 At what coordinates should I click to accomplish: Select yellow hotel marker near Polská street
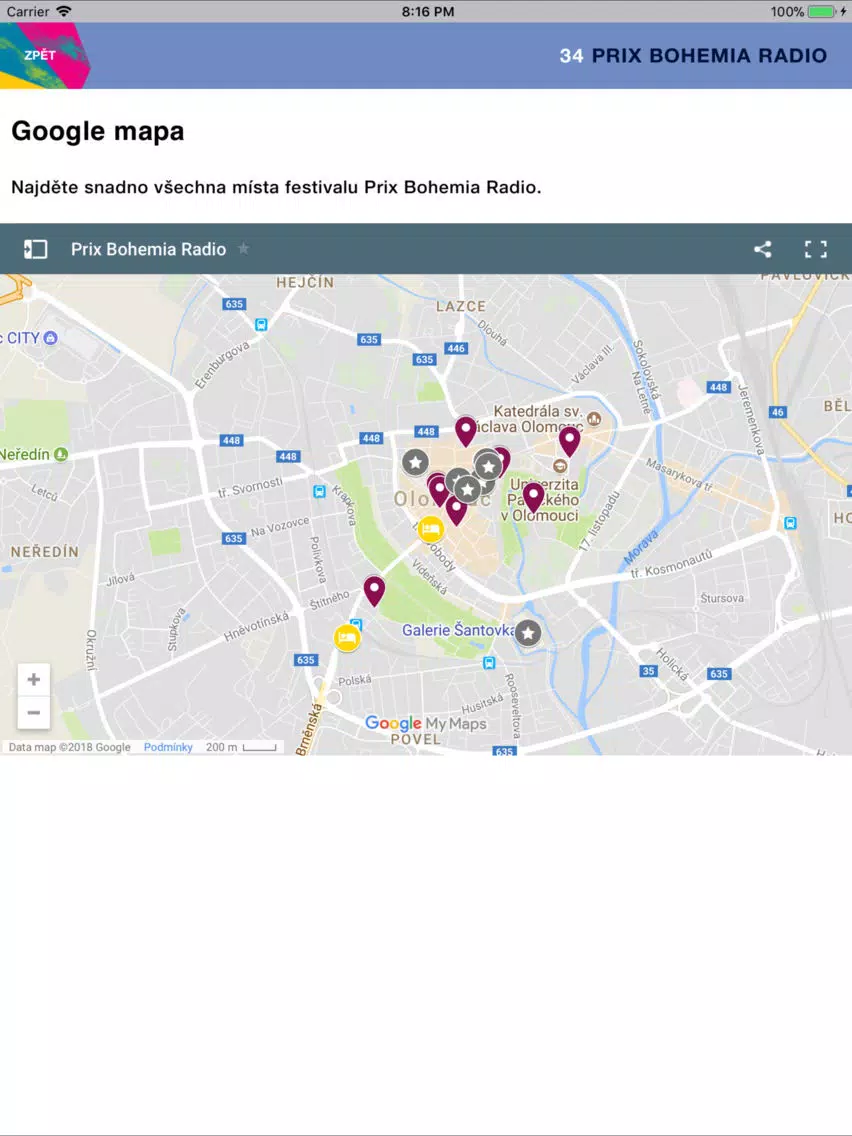click(x=347, y=638)
